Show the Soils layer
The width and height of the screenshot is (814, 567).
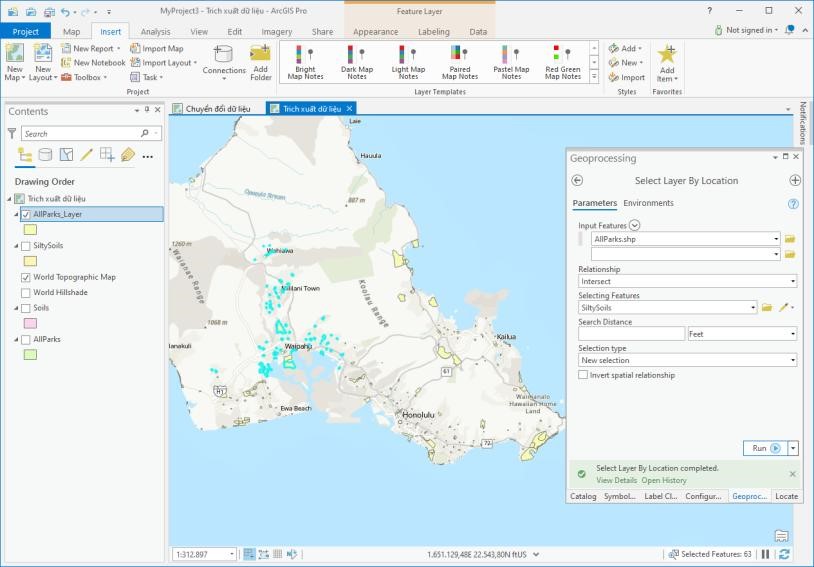(x=26, y=308)
